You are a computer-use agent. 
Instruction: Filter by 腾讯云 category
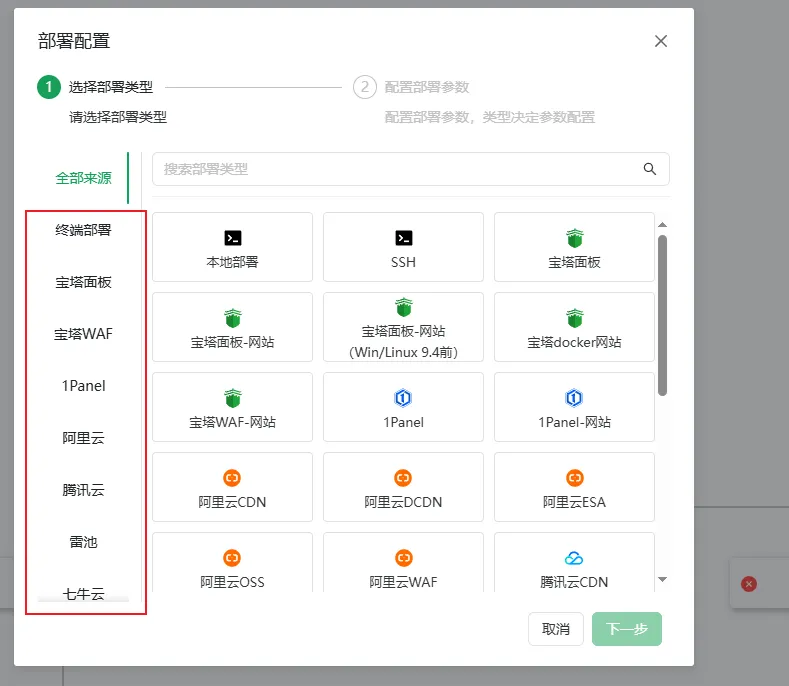[83, 490]
